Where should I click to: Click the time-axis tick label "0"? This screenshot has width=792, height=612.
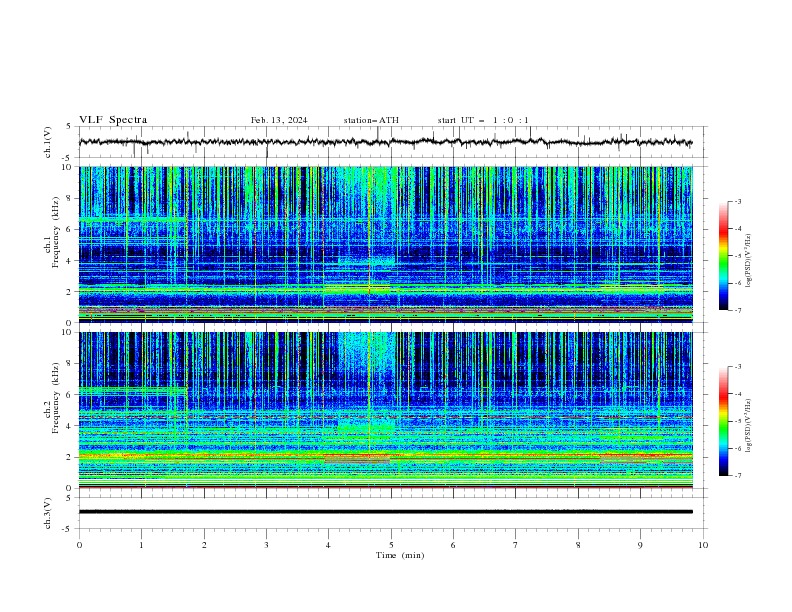click(x=79, y=545)
